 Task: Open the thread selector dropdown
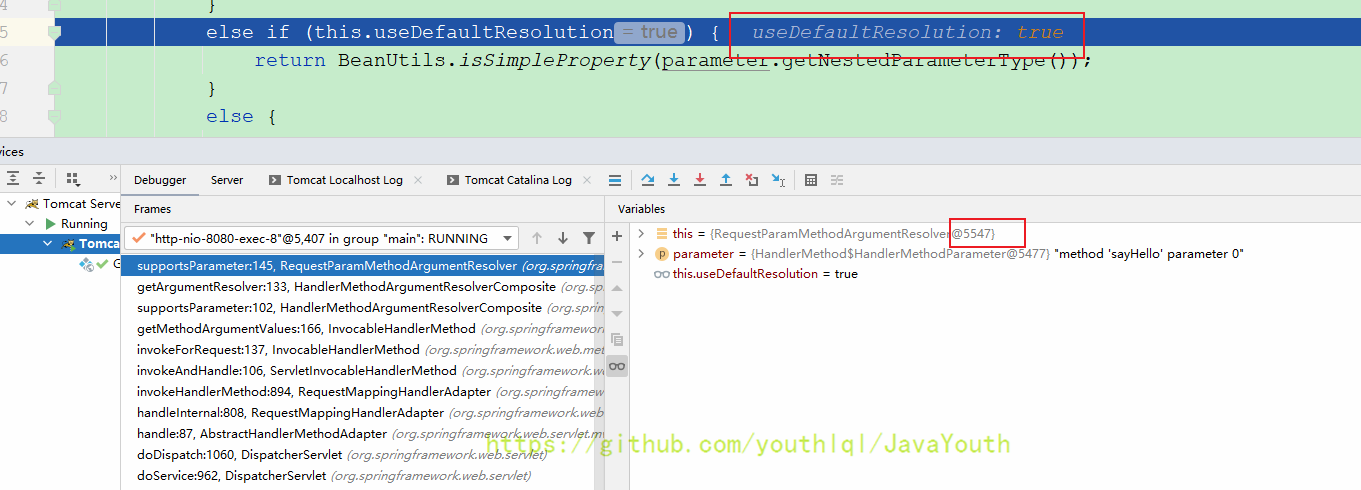click(x=508, y=239)
